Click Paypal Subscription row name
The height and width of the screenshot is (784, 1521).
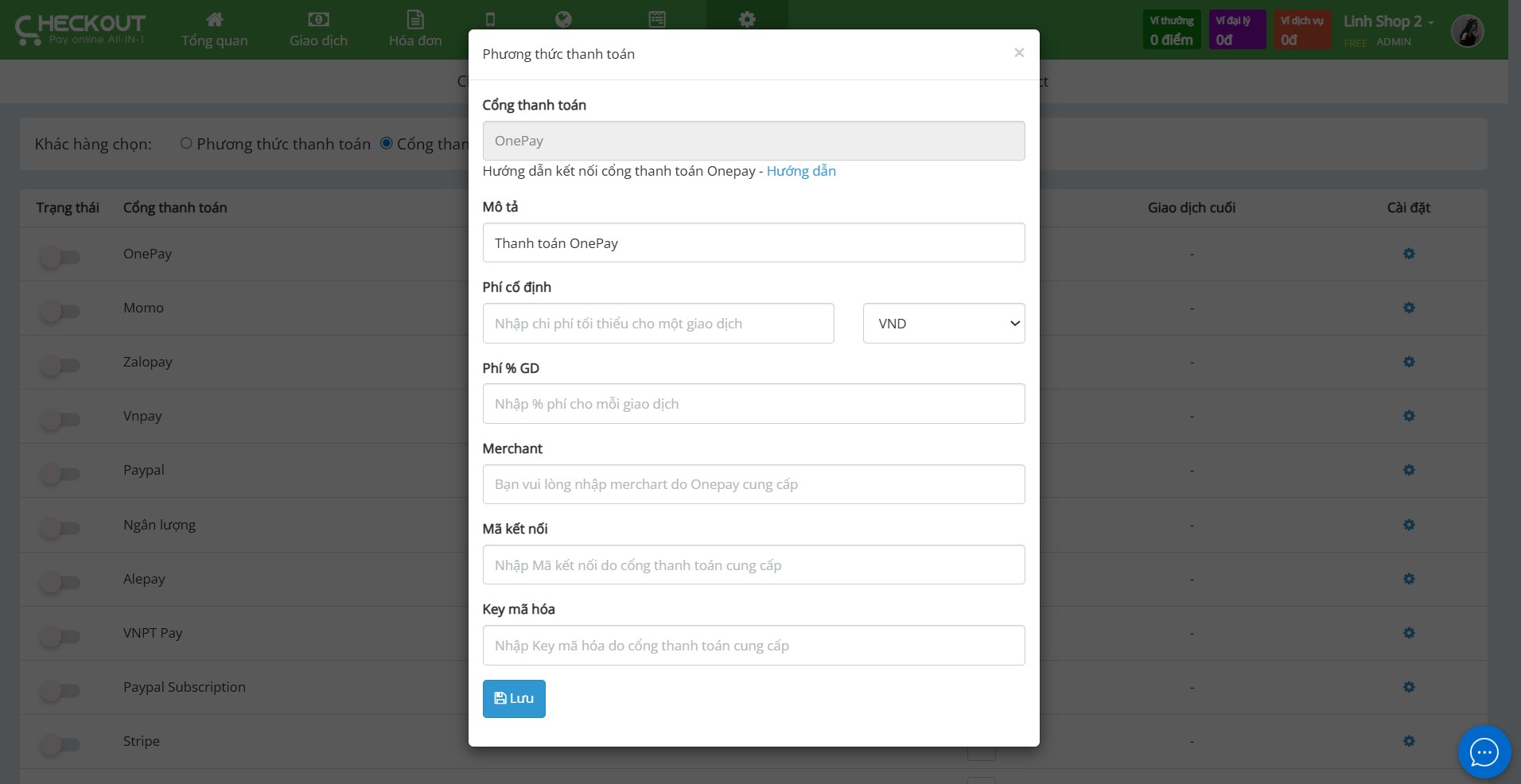pos(185,687)
